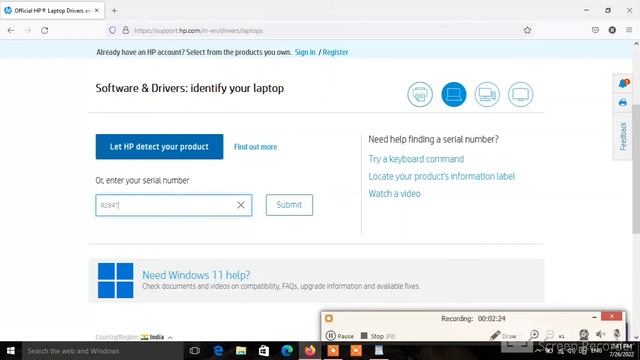This screenshot has height=360, width=640.
Task: Click the Windows 11 logo thumbnail
Action: (116, 280)
